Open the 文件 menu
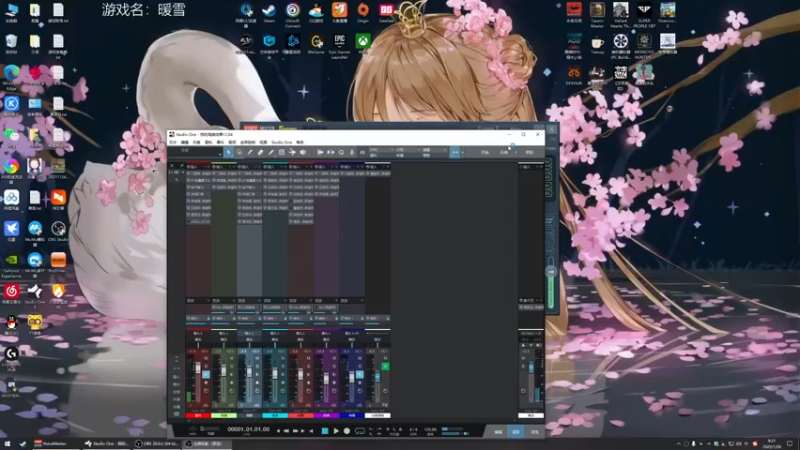This screenshot has height=450, width=800. (172, 142)
